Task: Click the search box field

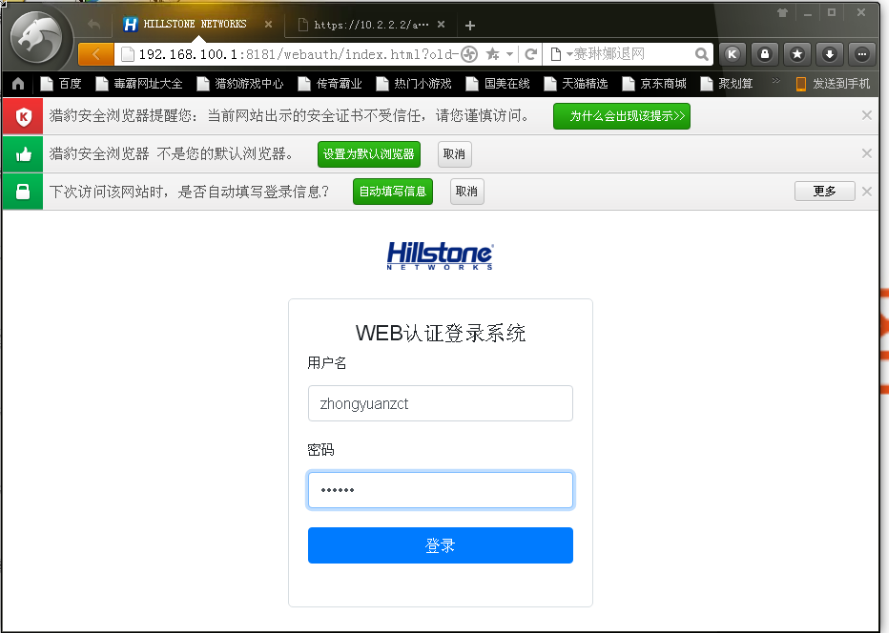Action: 632,54
